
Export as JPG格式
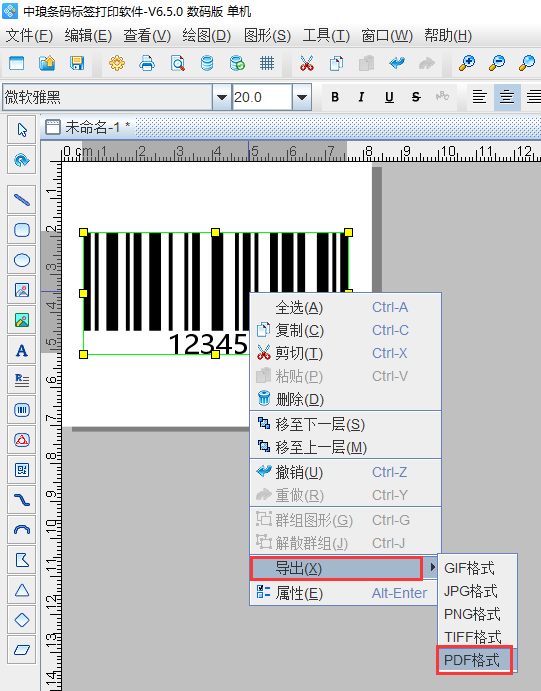point(477,591)
